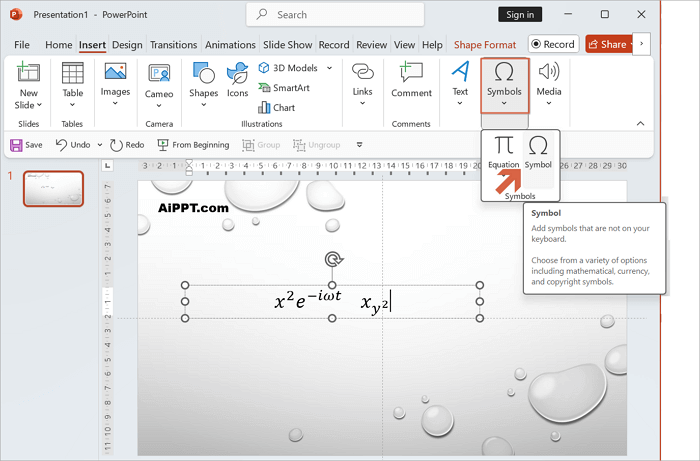Insert an Equation from Symbols panel
The image size is (700, 461).
click(504, 151)
